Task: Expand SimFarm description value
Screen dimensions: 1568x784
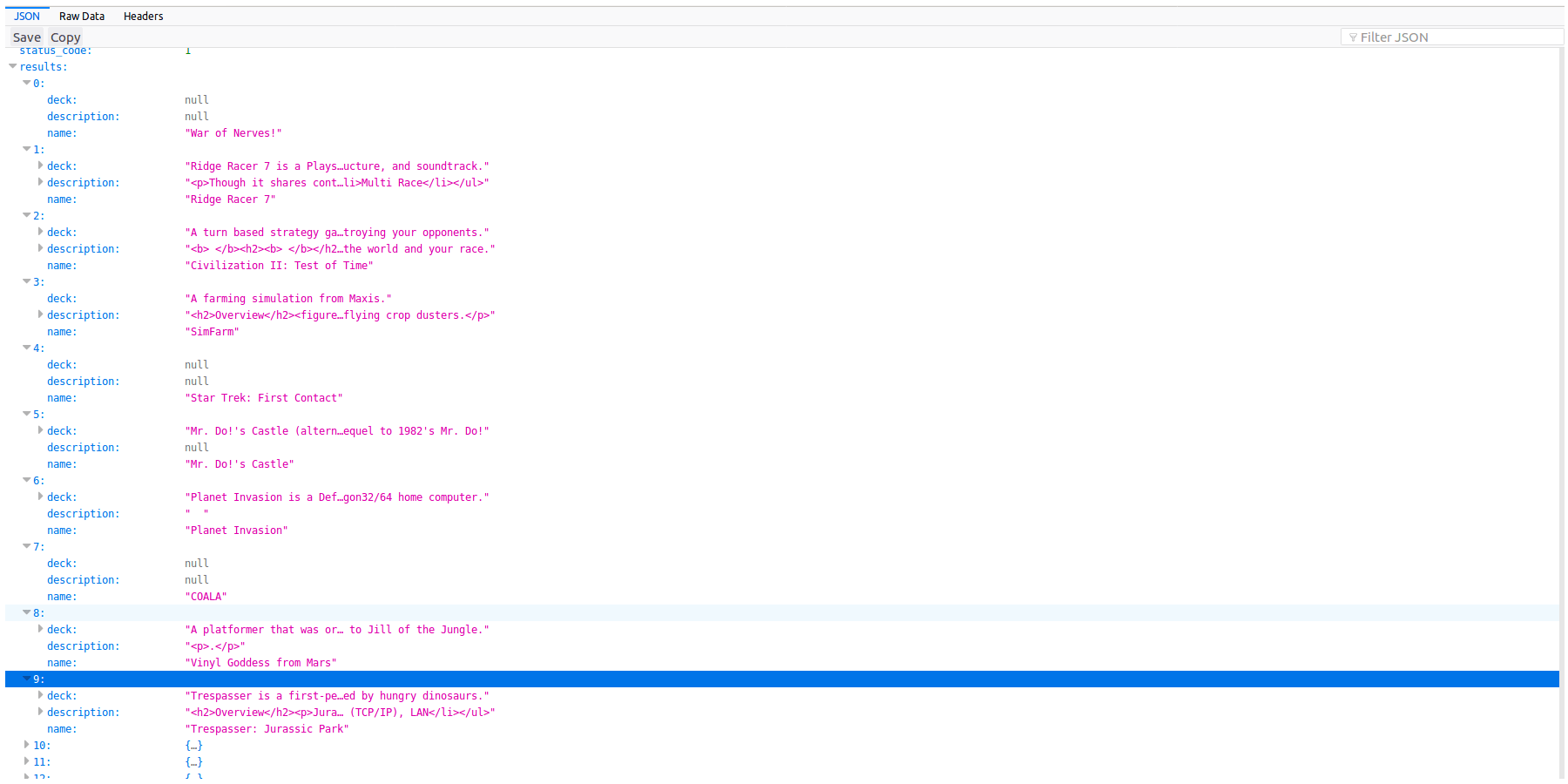Action: click(40, 314)
